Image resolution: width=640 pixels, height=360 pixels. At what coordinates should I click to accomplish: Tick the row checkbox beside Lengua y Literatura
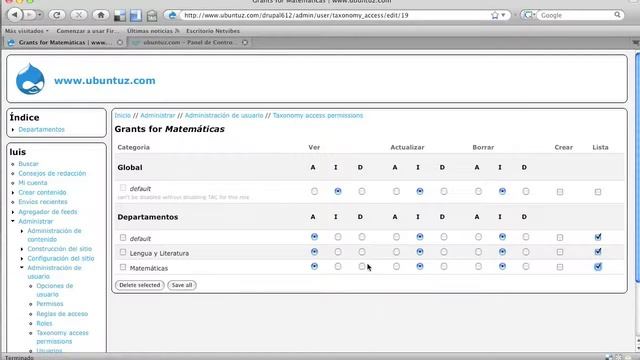click(x=123, y=252)
